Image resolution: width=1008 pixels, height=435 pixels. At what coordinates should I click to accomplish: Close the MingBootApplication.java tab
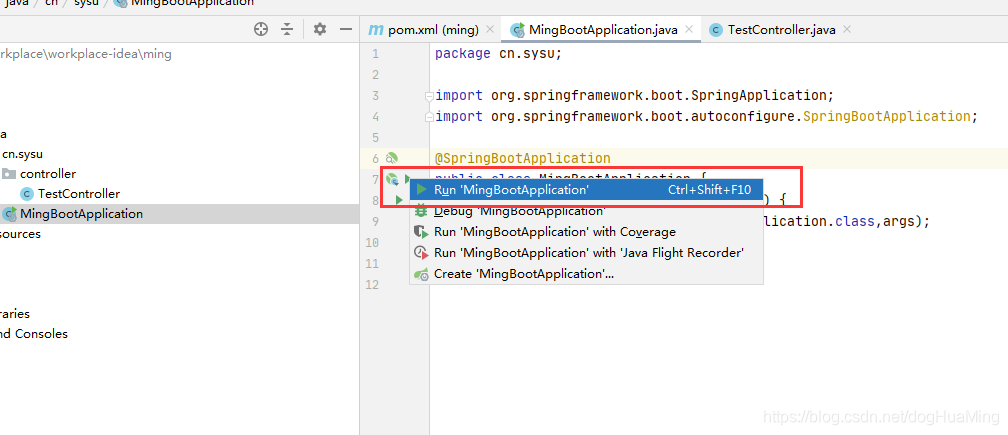(x=689, y=29)
